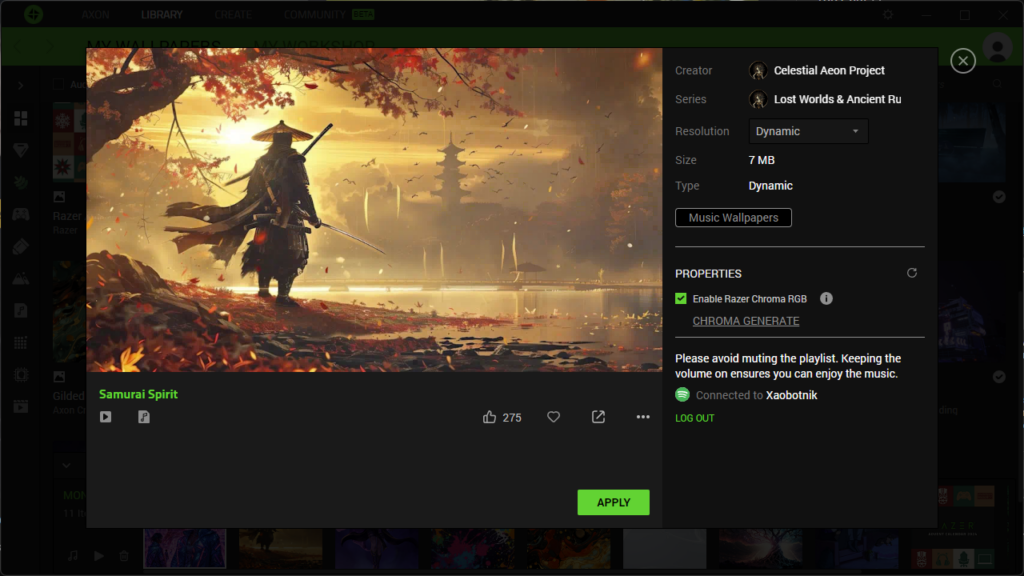Select the MY WALLPAPERS sub-tab
Image resolution: width=1024 pixels, height=576 pixels.
tap(153, 44)
